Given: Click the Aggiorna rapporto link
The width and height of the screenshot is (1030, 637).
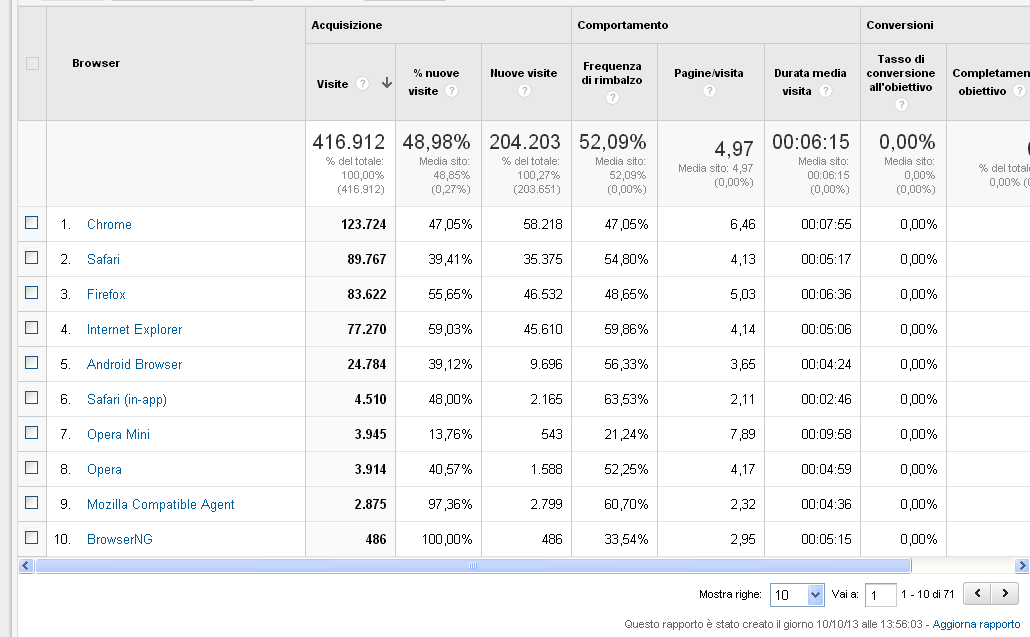Looking at the screenshot, I should pos(976,624).
